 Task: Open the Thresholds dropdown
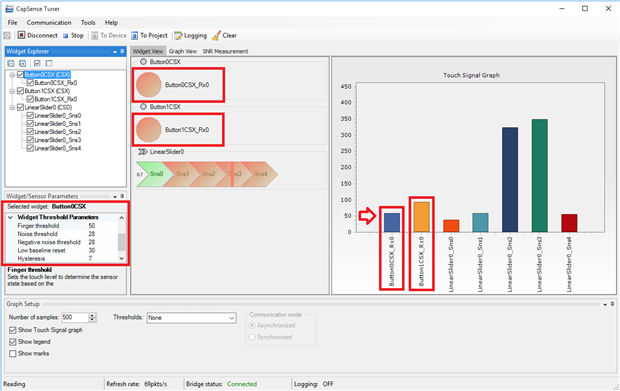tap(231, 318)
